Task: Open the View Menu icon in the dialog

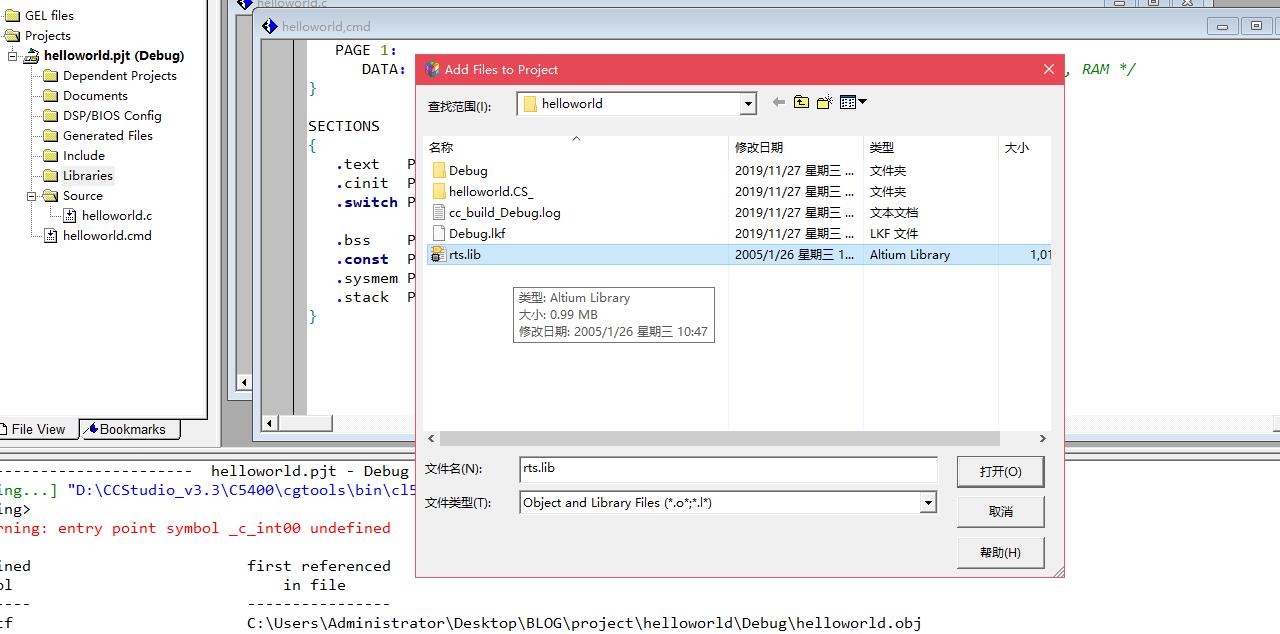Action: [852, 102]
